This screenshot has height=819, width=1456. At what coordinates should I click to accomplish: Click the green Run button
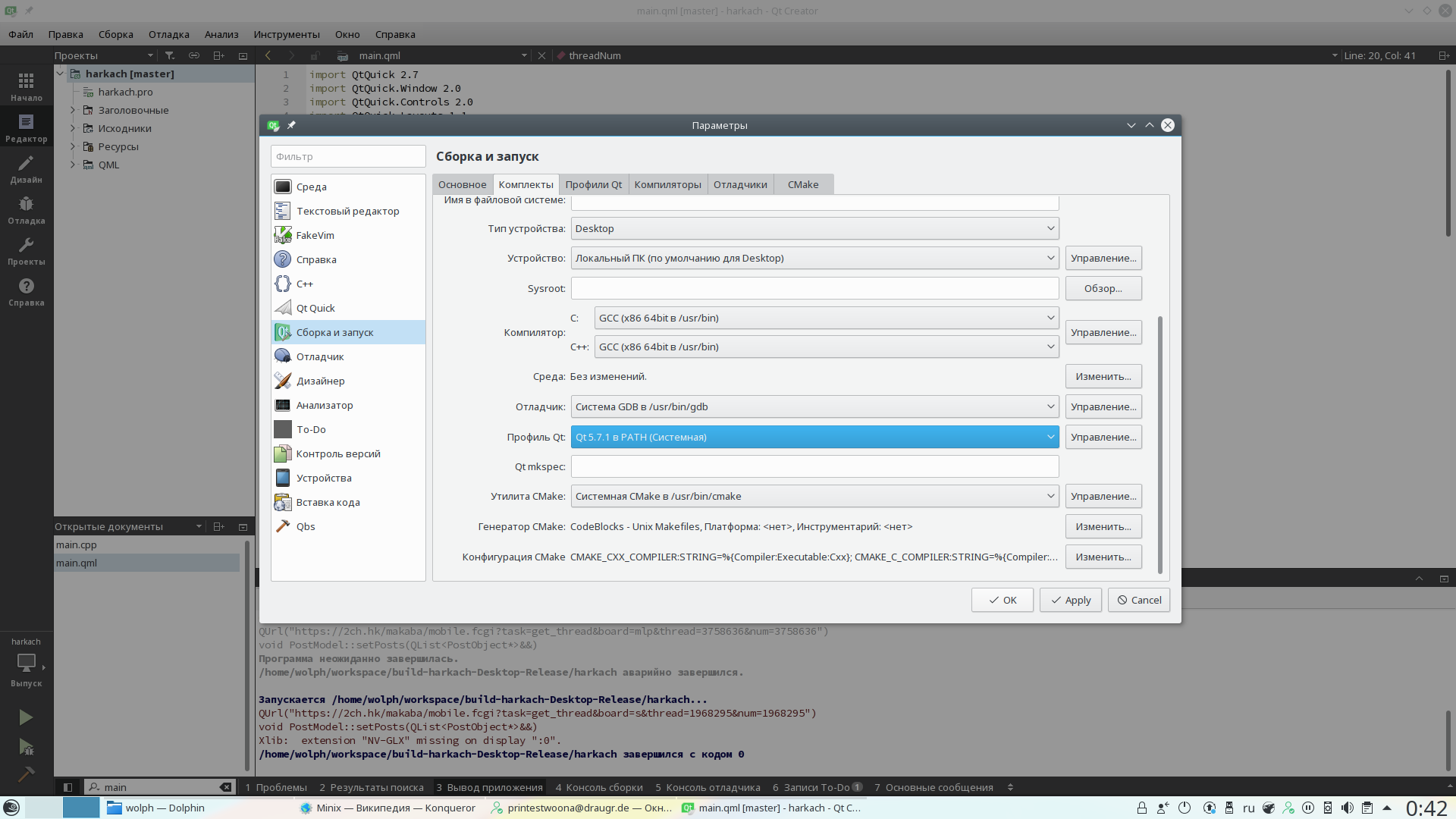26,717
